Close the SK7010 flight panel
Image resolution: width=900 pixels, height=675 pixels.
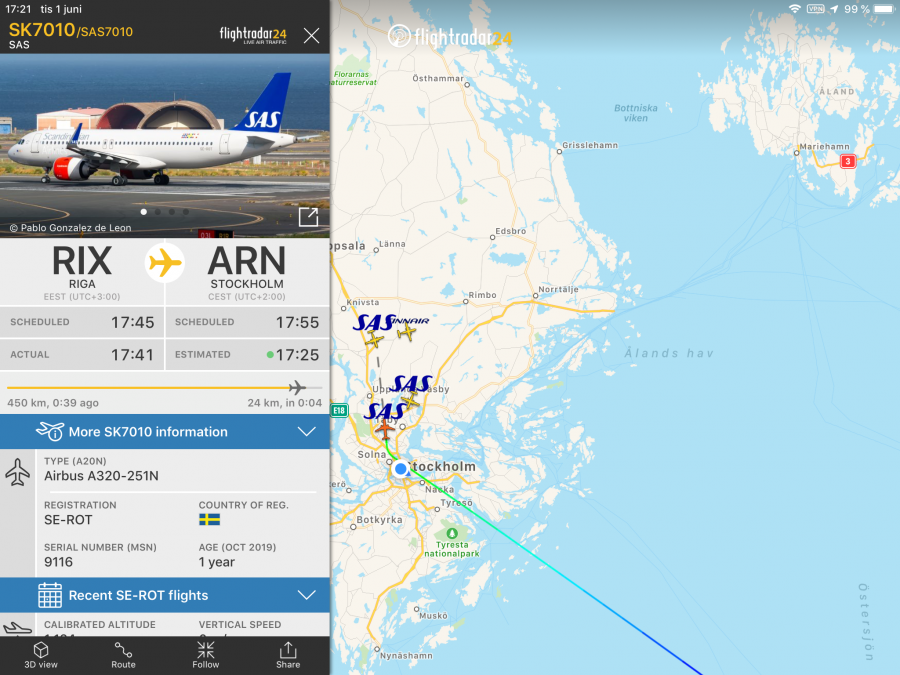[x=311, y=36]
